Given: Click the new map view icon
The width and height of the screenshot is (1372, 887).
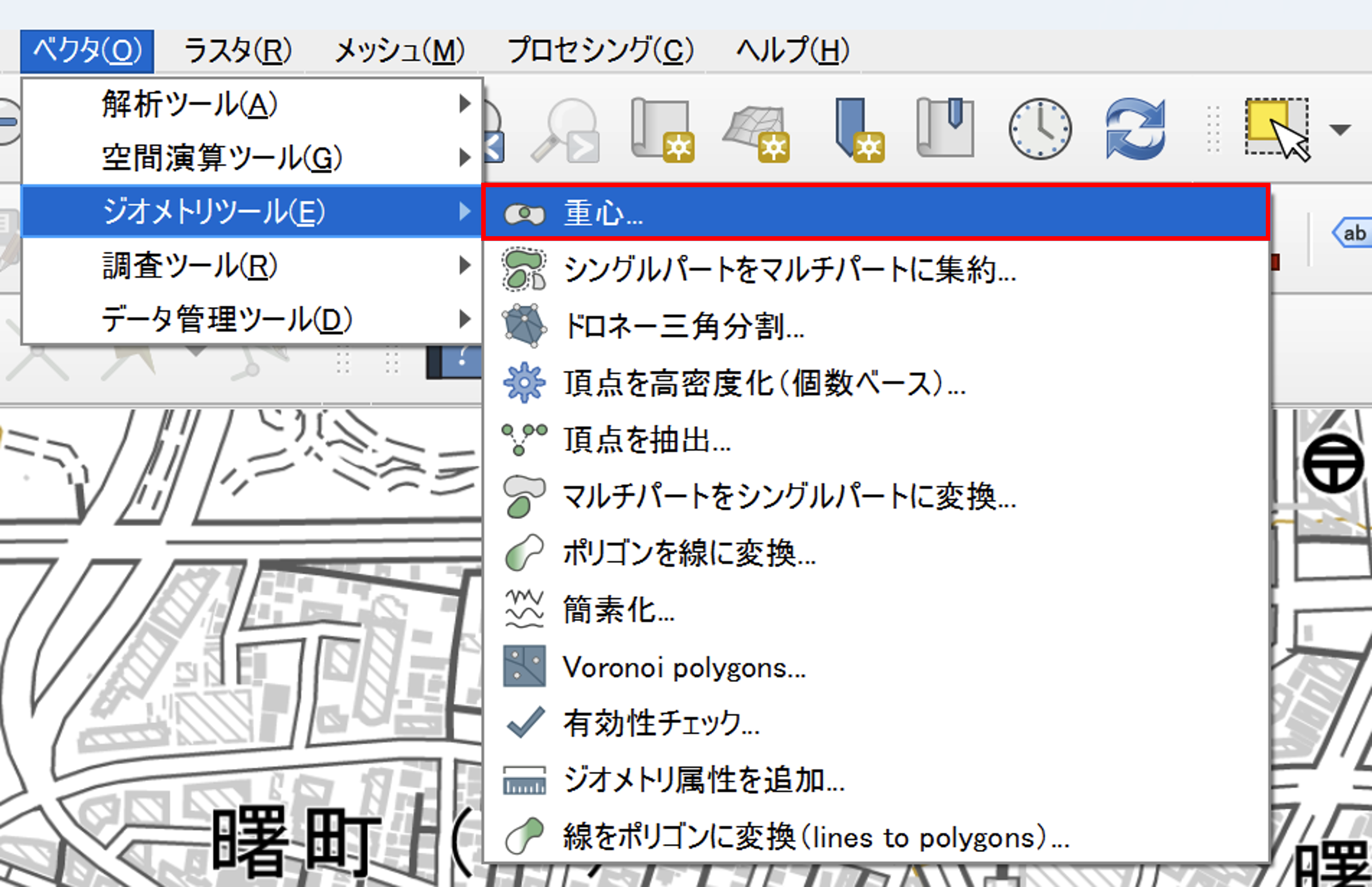Looking at the screenshot, I should click(x=663, y=130).
